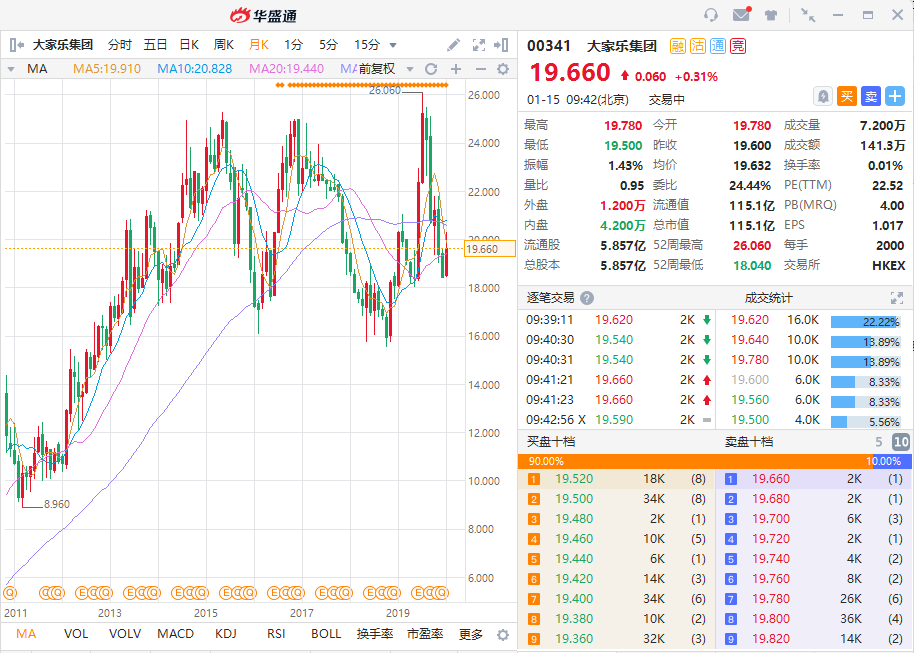Screen dimensions: 914x653
Task: Select bid level 7 price 19.400
Action: 574,599
